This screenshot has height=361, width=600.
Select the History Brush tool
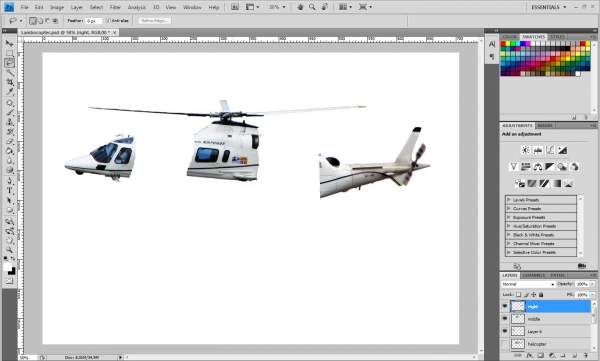(x=10, y=132)
